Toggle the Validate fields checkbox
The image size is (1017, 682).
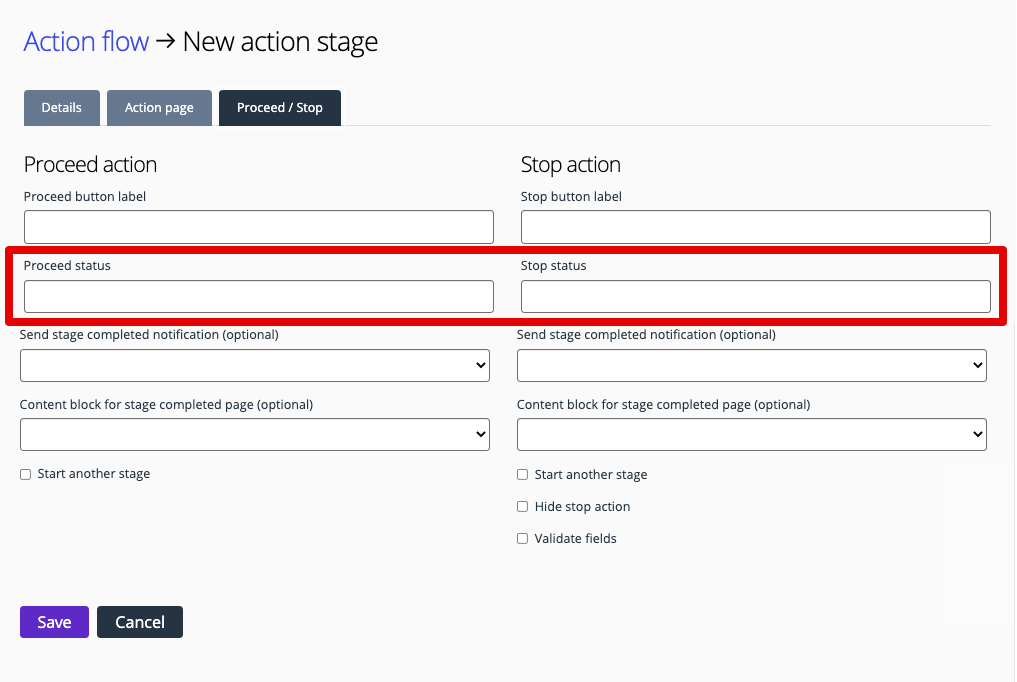[x=522, y=538]
